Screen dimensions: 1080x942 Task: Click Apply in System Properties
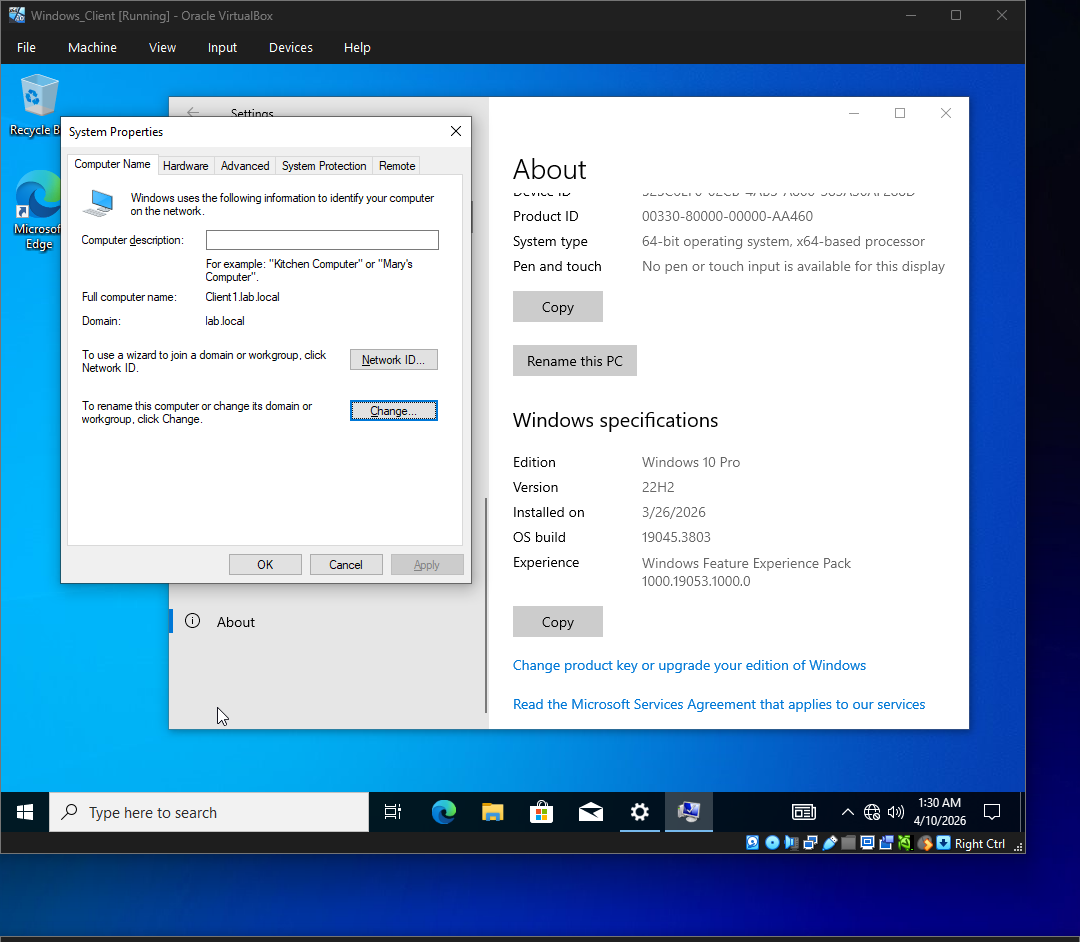[x=427, y=565]
